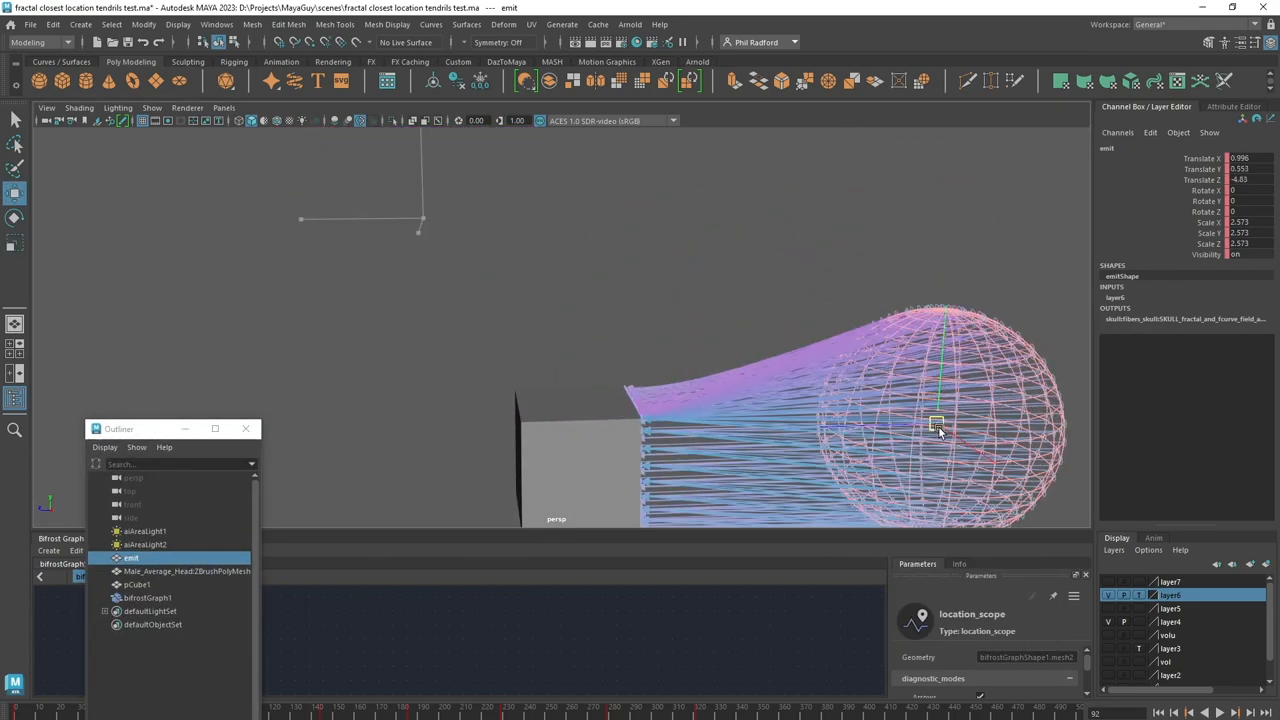Activate the Select tool arrow in toolbox
The image size is (1280, 720).
15,118
